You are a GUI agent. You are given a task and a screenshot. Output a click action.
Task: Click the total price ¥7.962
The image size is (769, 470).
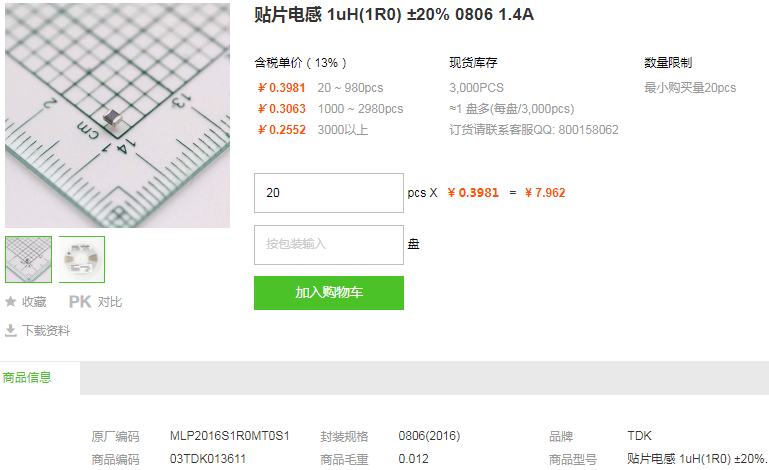[545, 193]
